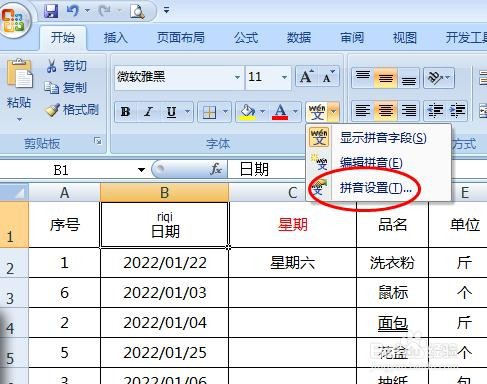Screen dimensions: 487x384
Task: Click 剪切 to cut selection
Action: click(x=67, y=66)
